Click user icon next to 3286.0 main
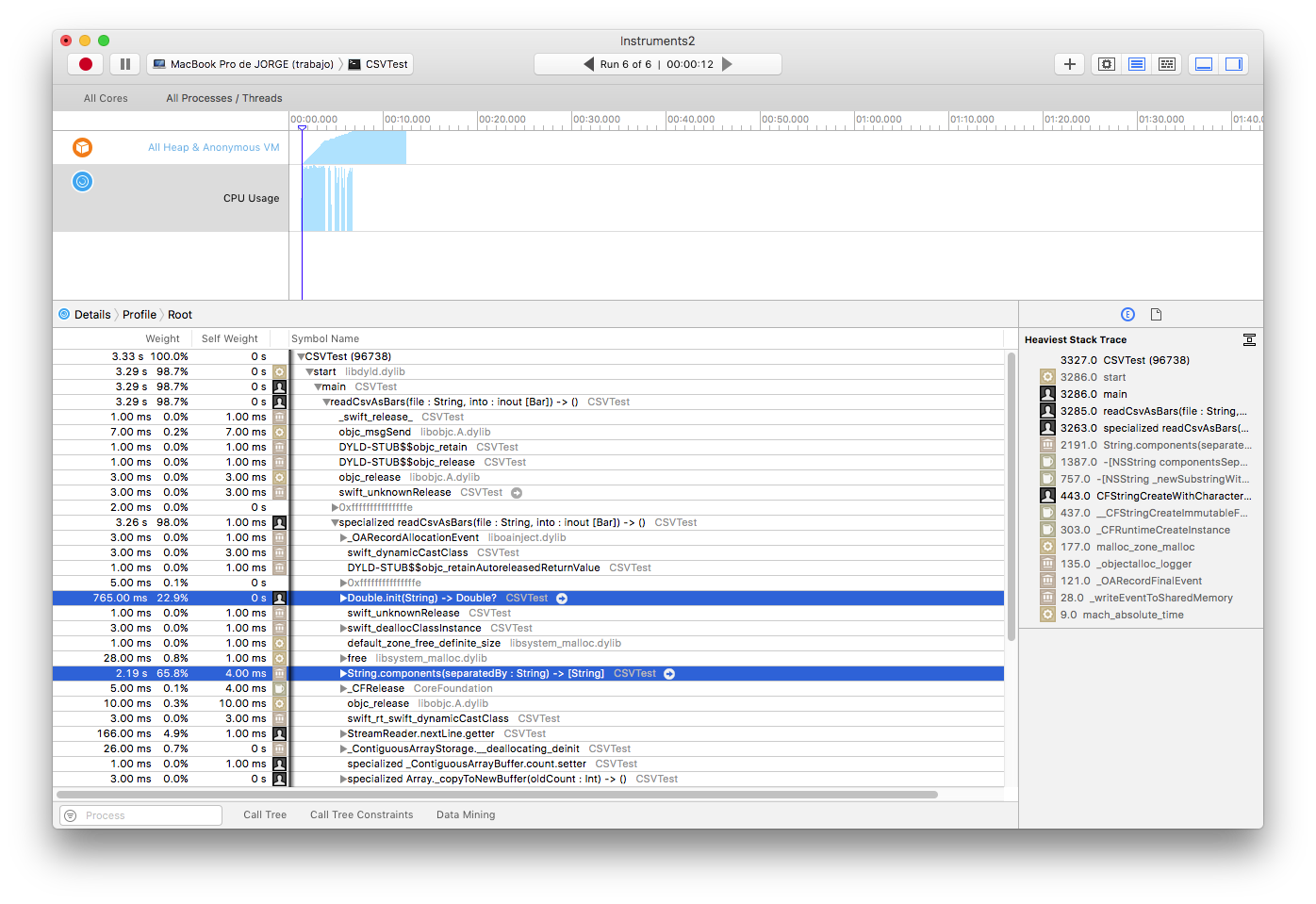 (1047, 394)
